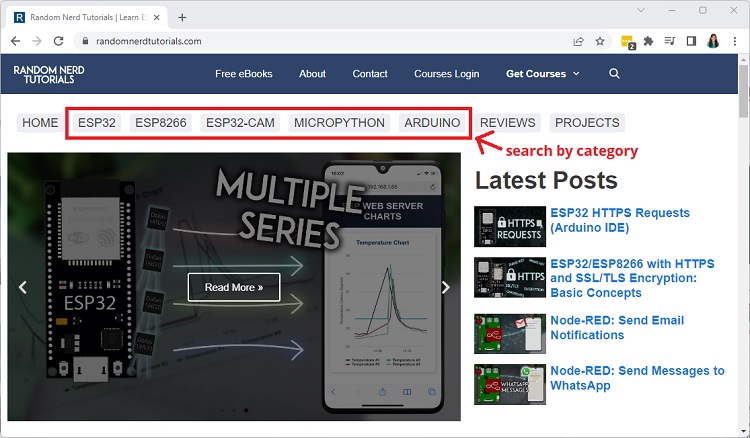Click the Node-RED email post thumbnail

[510, 334]
